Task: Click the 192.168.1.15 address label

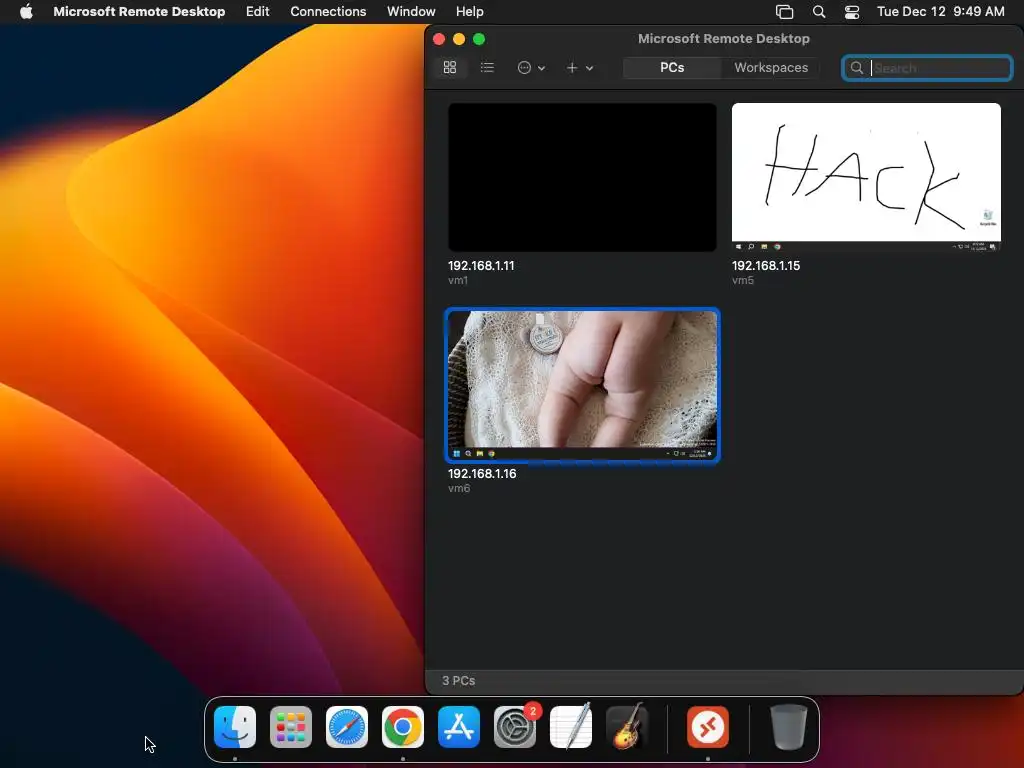Action: 766,266
